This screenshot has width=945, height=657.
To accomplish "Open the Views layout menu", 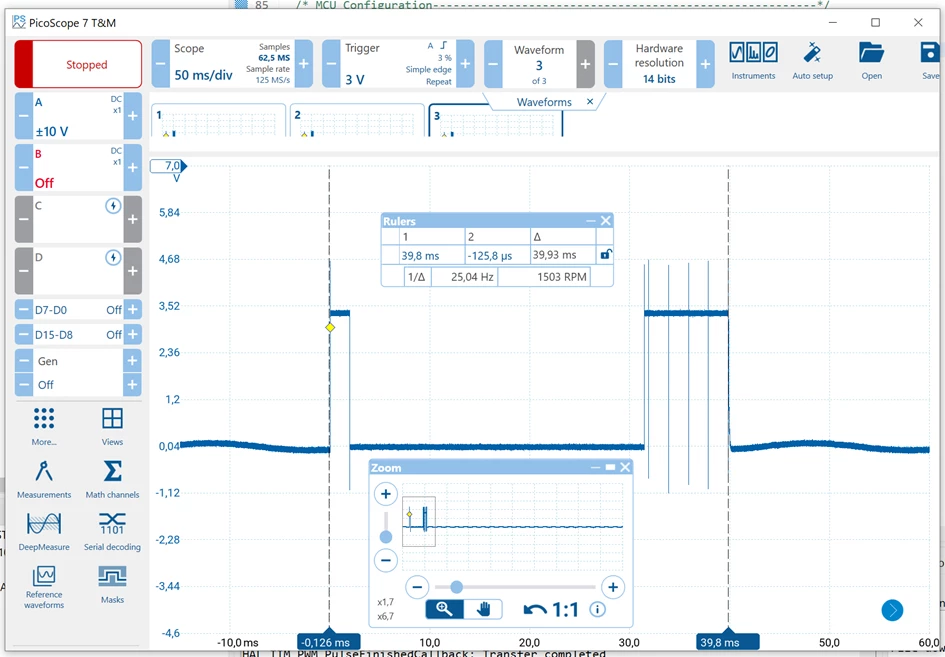I will pyautogui.click(x=112, y=426).
